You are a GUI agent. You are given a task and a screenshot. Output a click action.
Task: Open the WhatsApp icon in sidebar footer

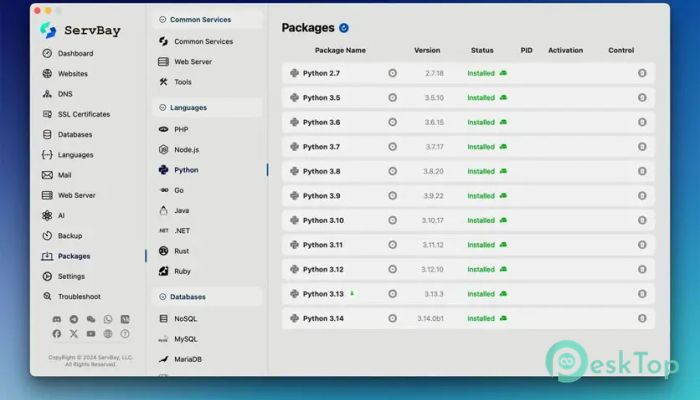[x=108, y=319]
